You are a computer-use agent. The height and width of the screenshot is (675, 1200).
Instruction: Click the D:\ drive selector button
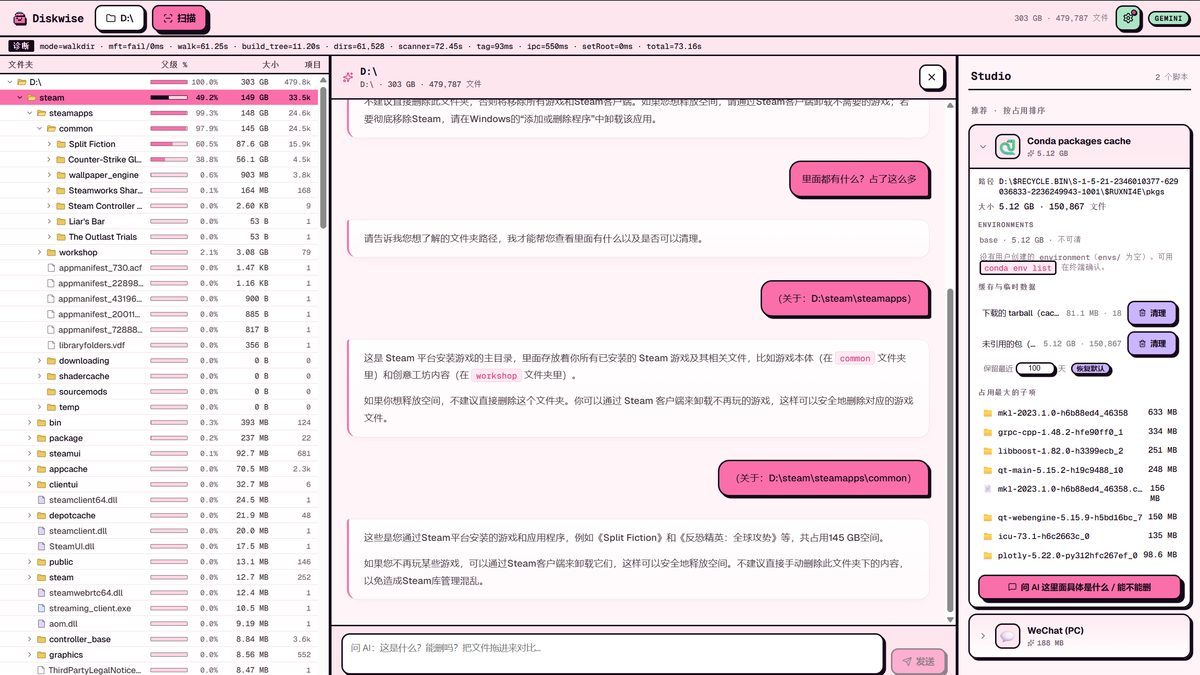click(x=119, y=18)
